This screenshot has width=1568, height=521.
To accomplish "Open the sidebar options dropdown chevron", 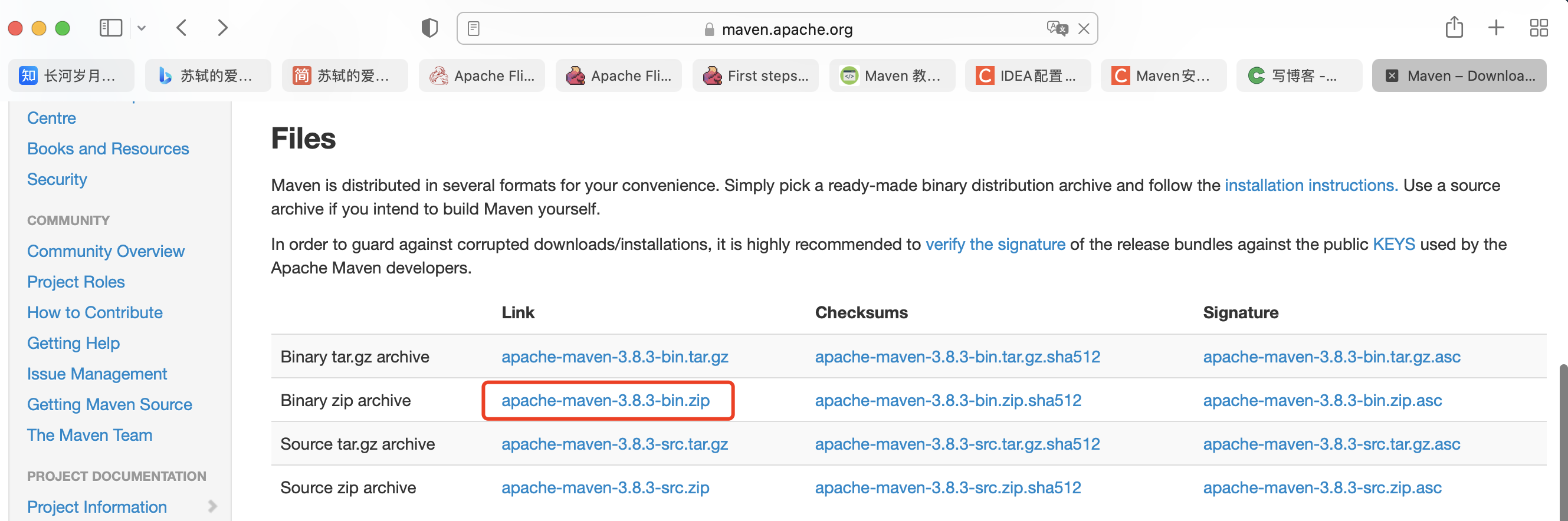I will (x=141, y=28).
